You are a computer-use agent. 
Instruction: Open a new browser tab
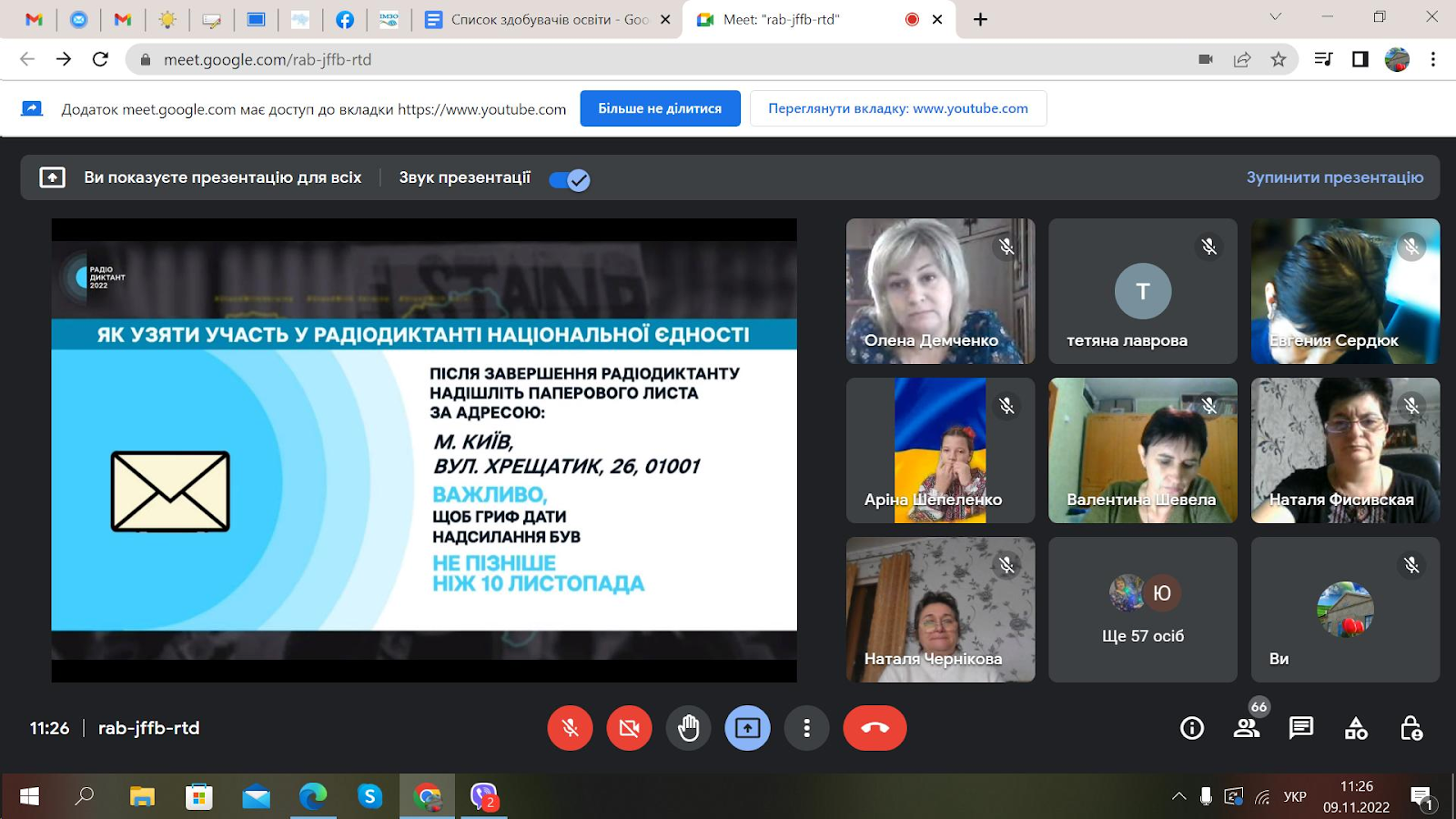coord(980,19)
